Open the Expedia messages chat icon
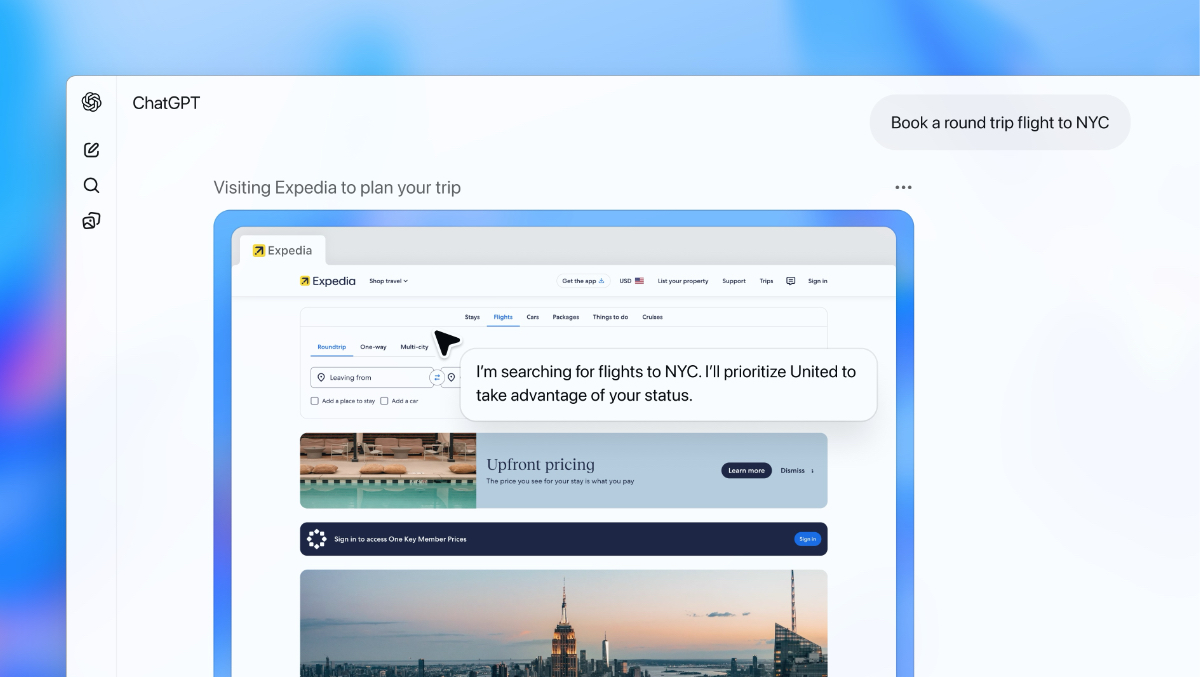This screenshot has width=1200, height=677. tap(790, 281)
